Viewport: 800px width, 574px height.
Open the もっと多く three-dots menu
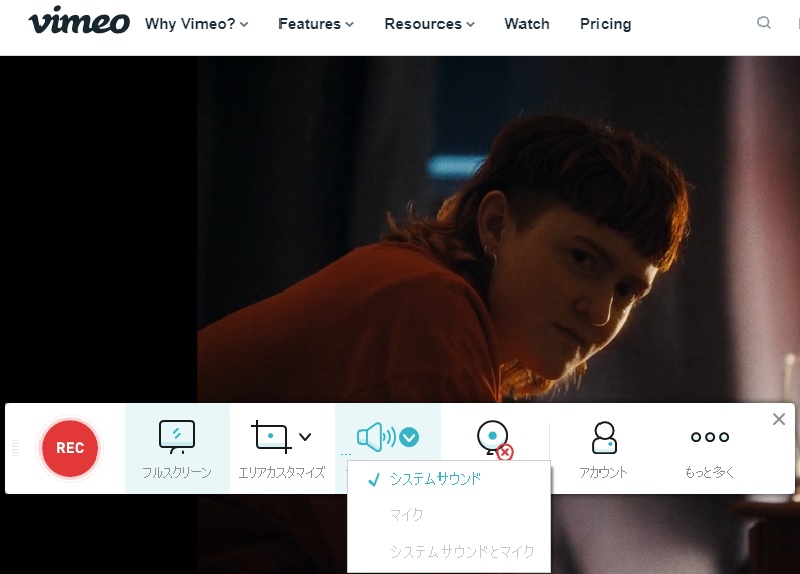coord(710,438)
